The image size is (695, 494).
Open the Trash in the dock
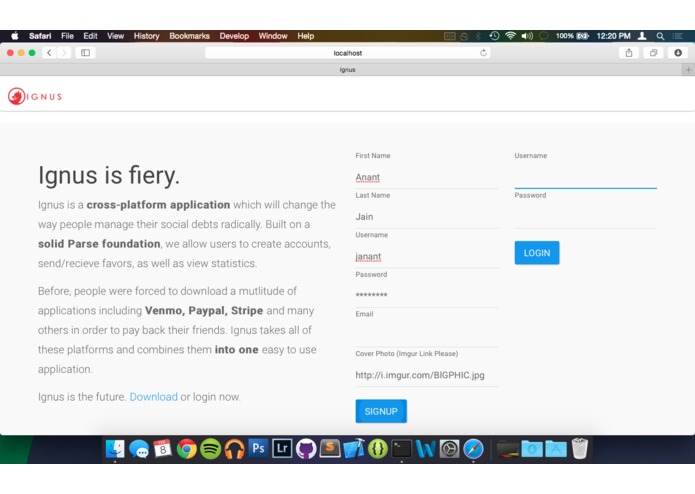click(x=580, y=448)
